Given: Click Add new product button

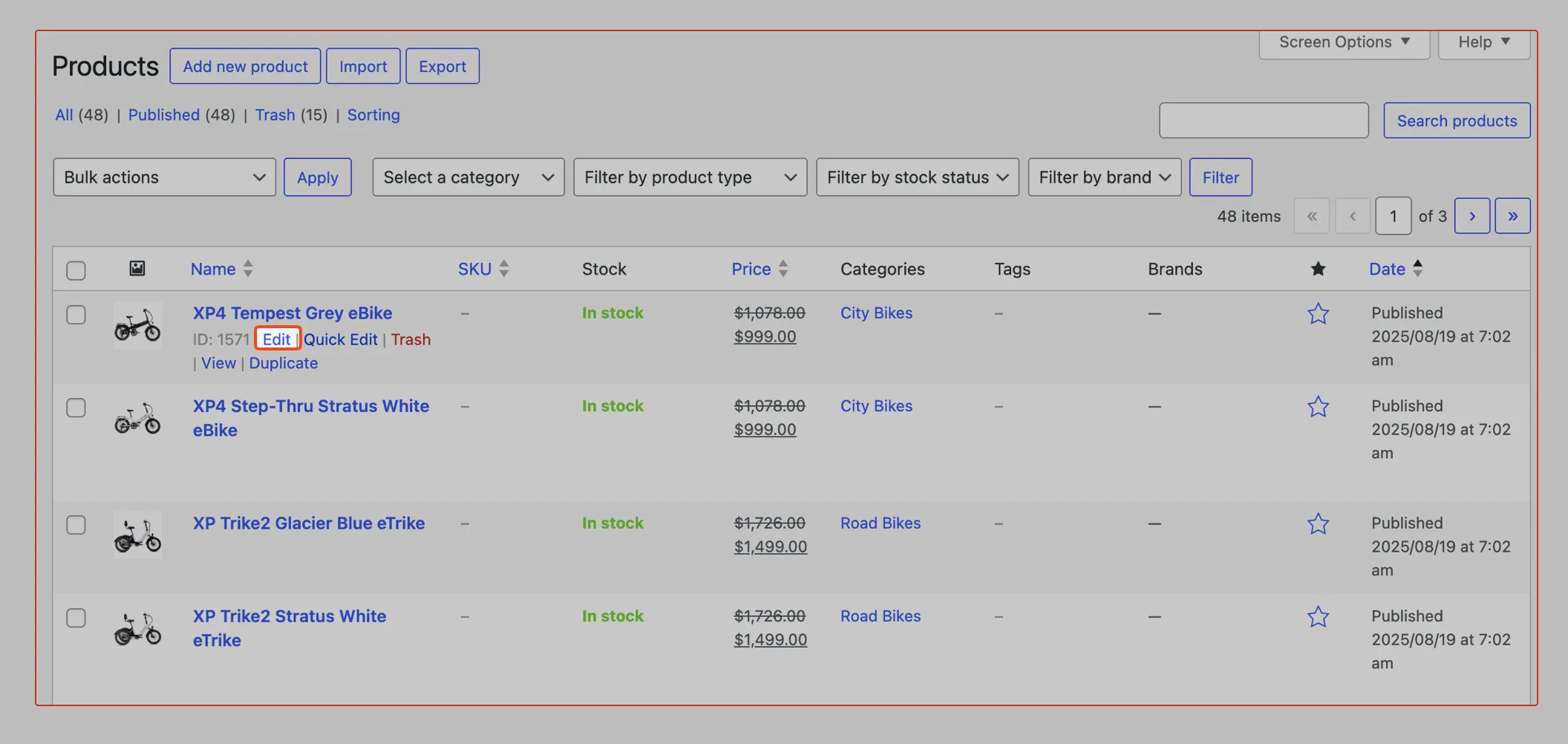Looking at the screenshot, I should point(245,66).
